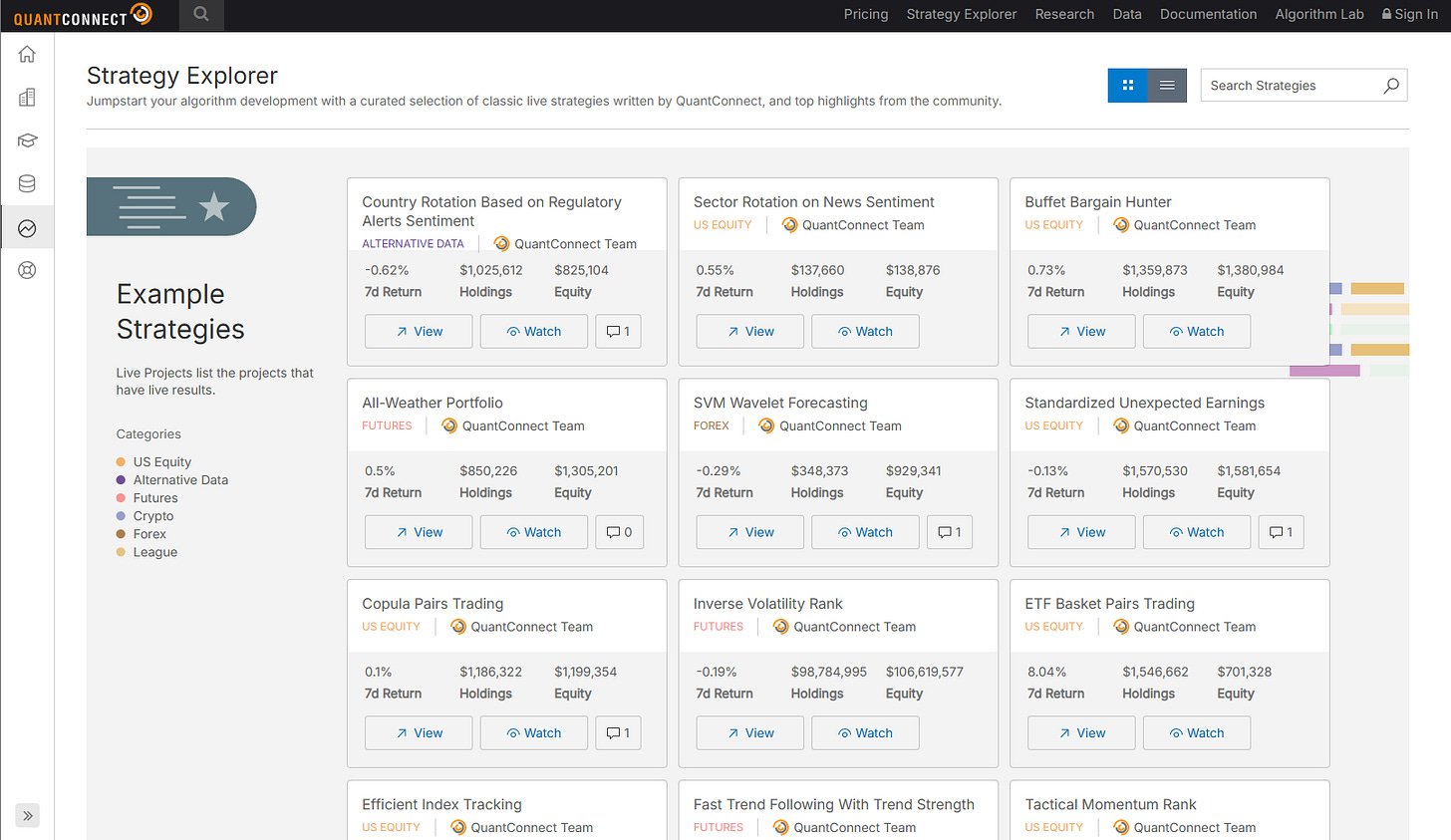Expand the sidebar with double-chevron button
This screenshot has height=840, width=1451.
pos(28,815)
